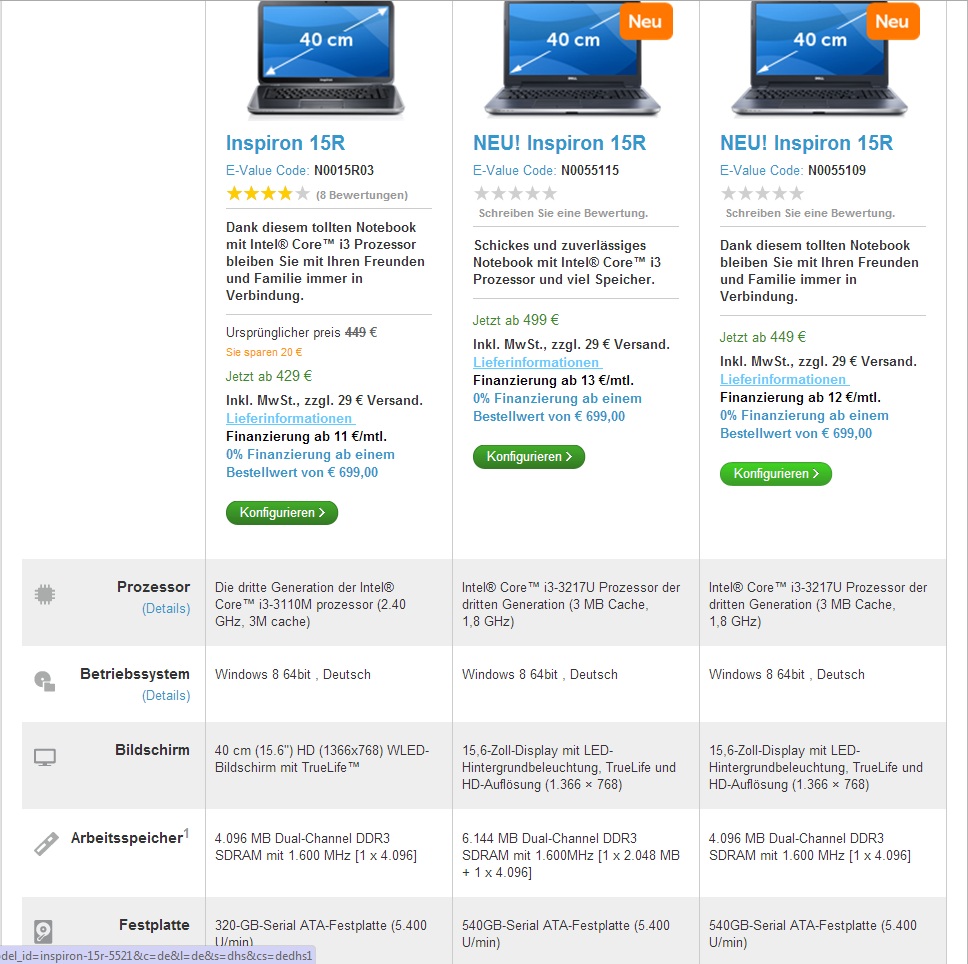Open the (8 Bewertungen) reviews link
968x964 pixels.
(x=362, y=195)
